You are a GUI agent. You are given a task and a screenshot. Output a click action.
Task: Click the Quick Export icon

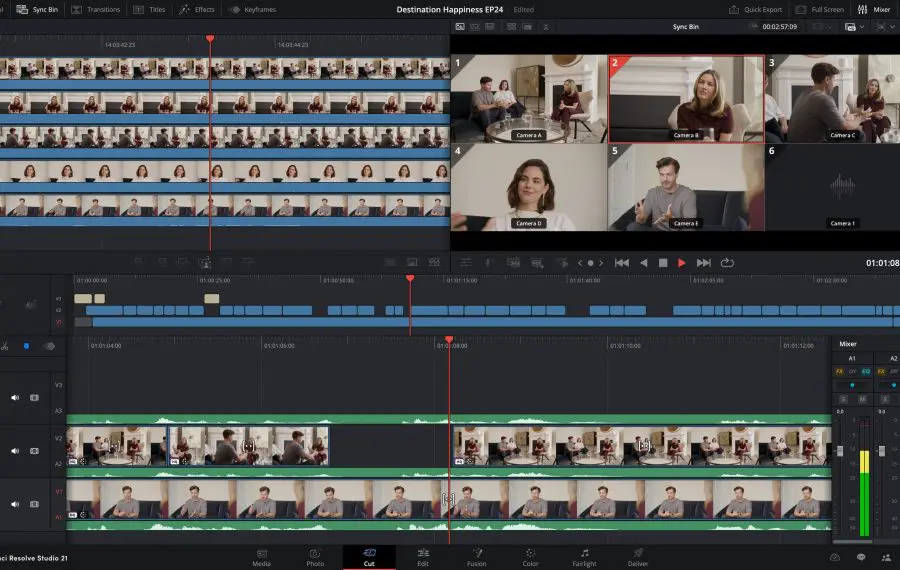[x=736, y=9]
